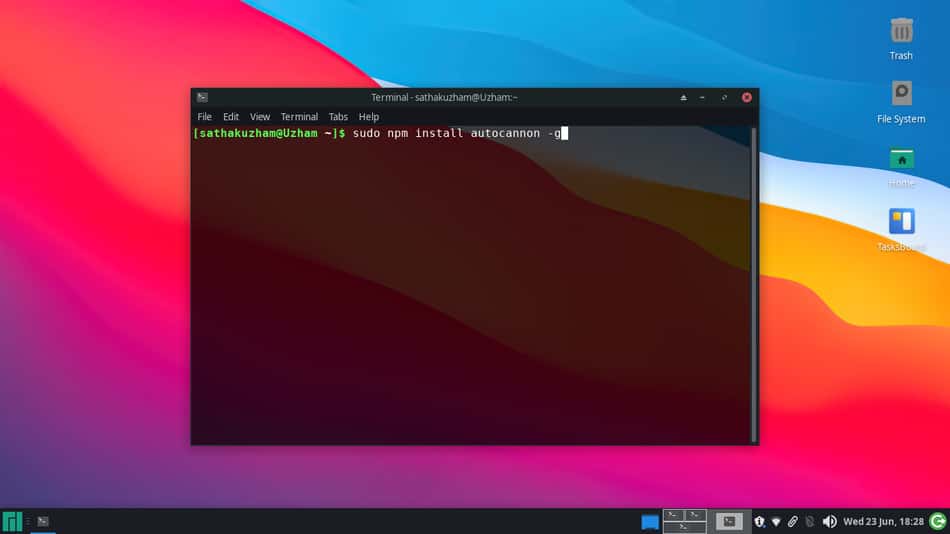Open the Edit menu in Terminal
950x534 pixels.
tap(231, 116)
